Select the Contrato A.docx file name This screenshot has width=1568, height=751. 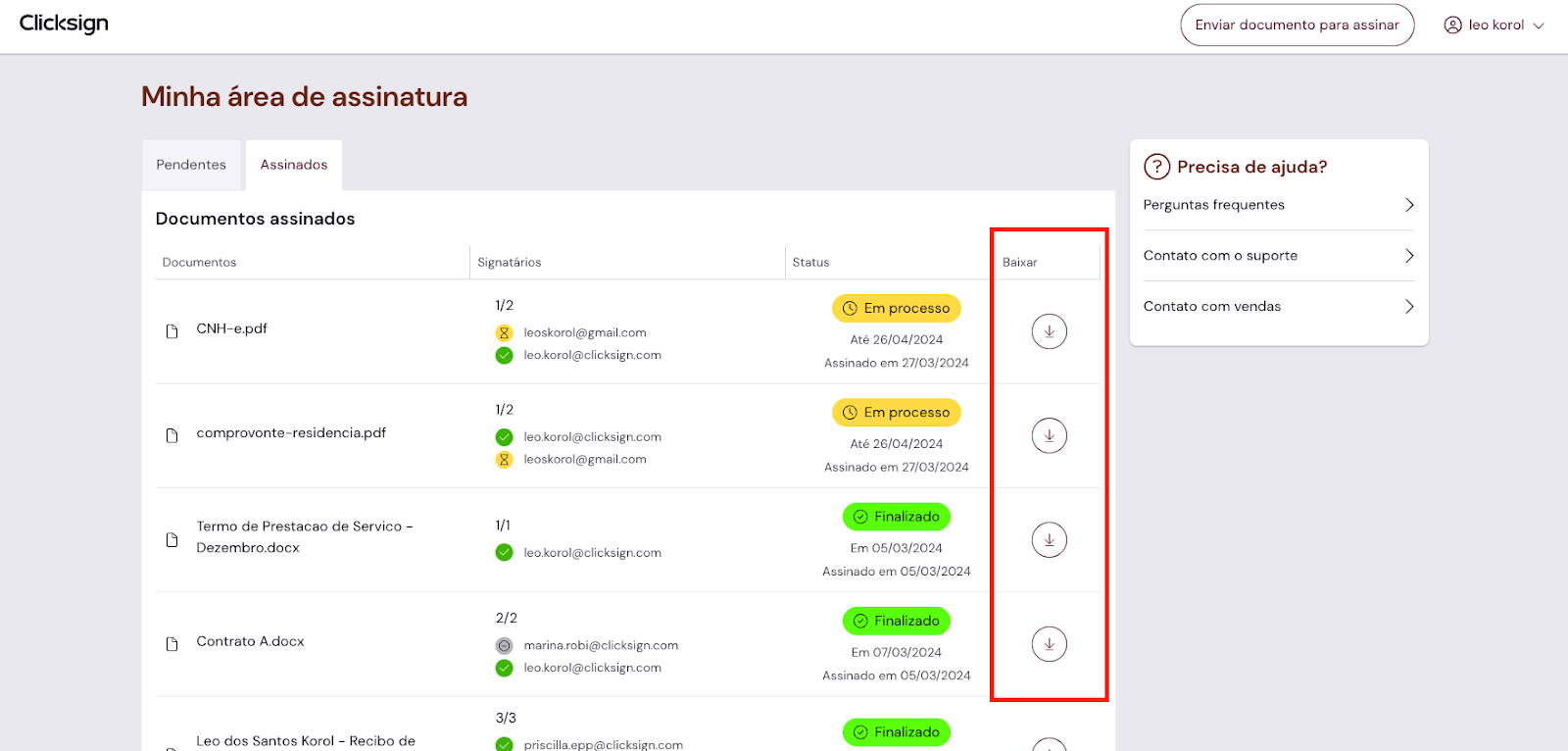[250, 641]
